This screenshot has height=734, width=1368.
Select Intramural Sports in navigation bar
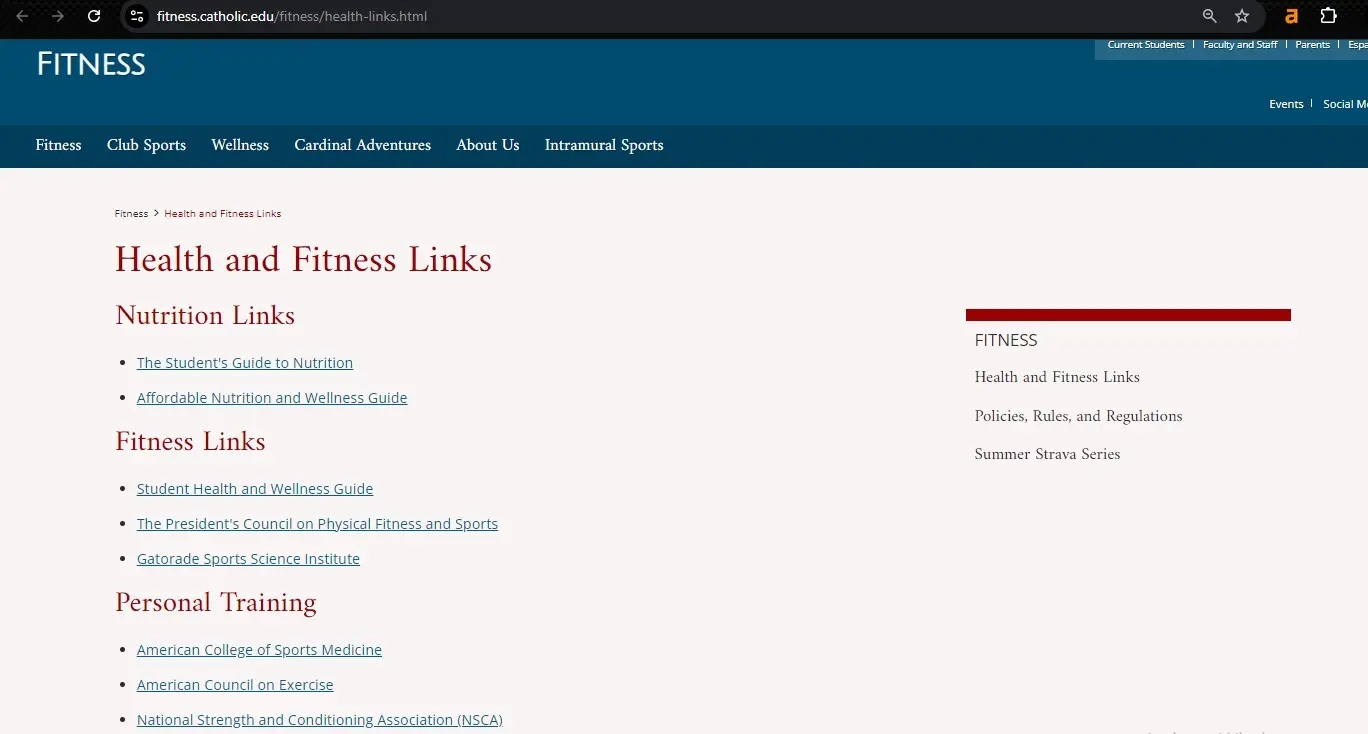[x=603, y=145]
